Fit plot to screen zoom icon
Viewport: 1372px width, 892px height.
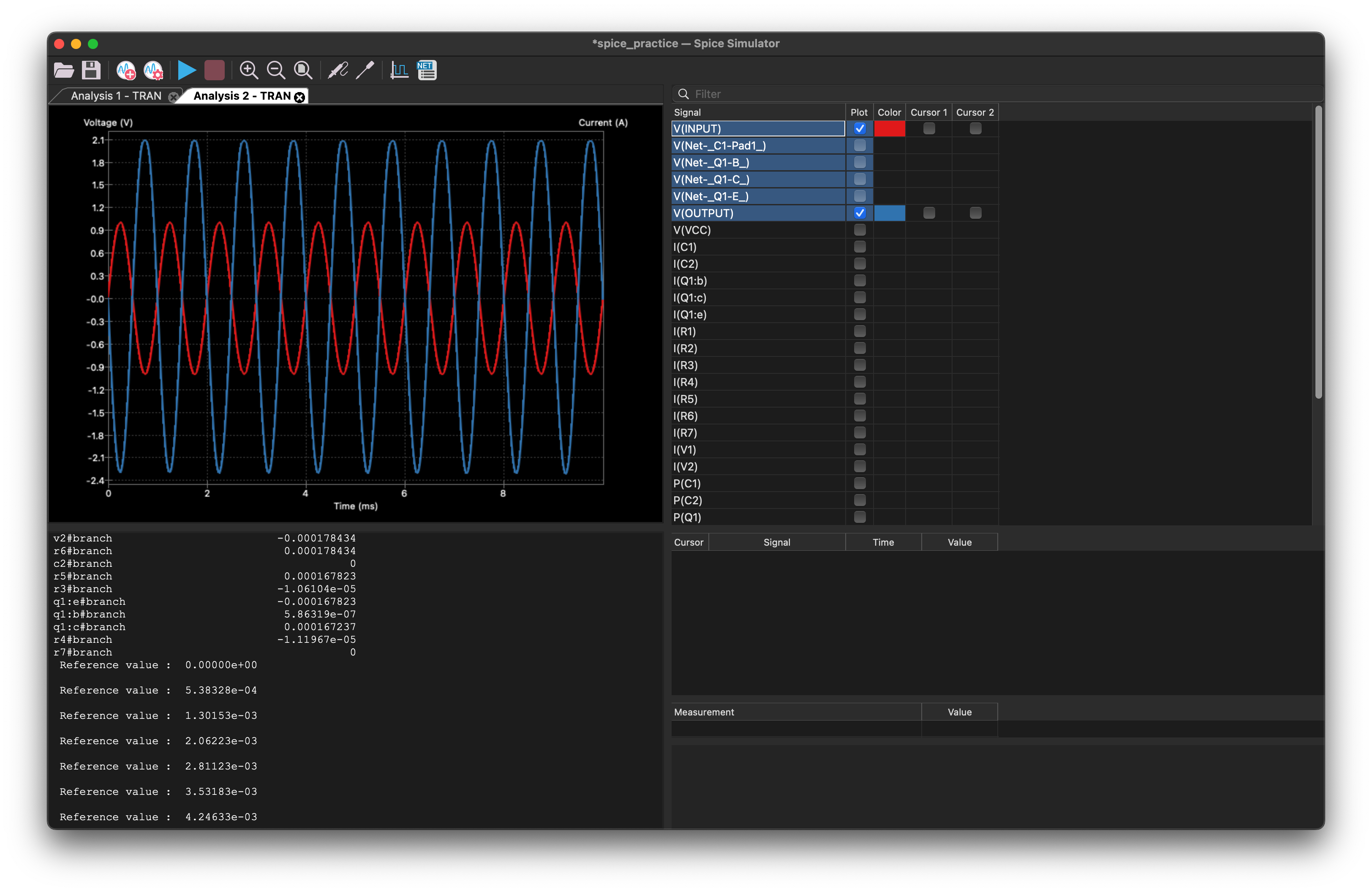[x=303, y=70]
